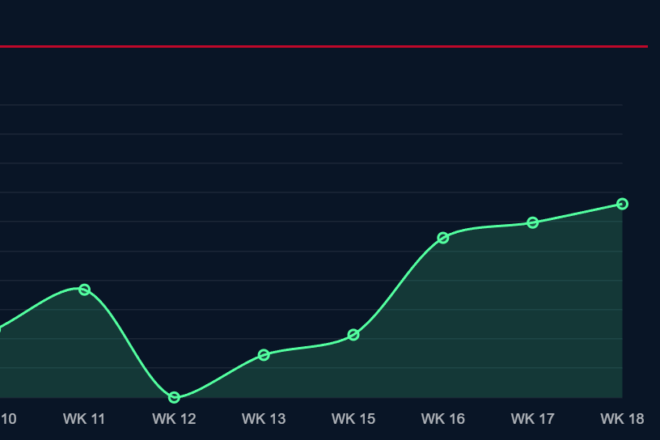Click the partially visible 10 axis label

tap(8, 418)
